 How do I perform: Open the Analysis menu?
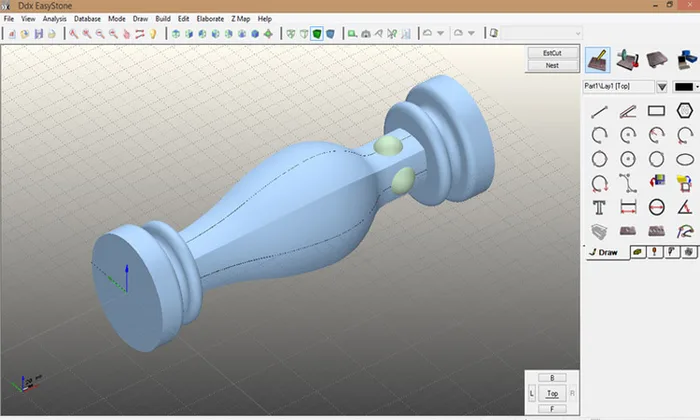coord(54,19)
